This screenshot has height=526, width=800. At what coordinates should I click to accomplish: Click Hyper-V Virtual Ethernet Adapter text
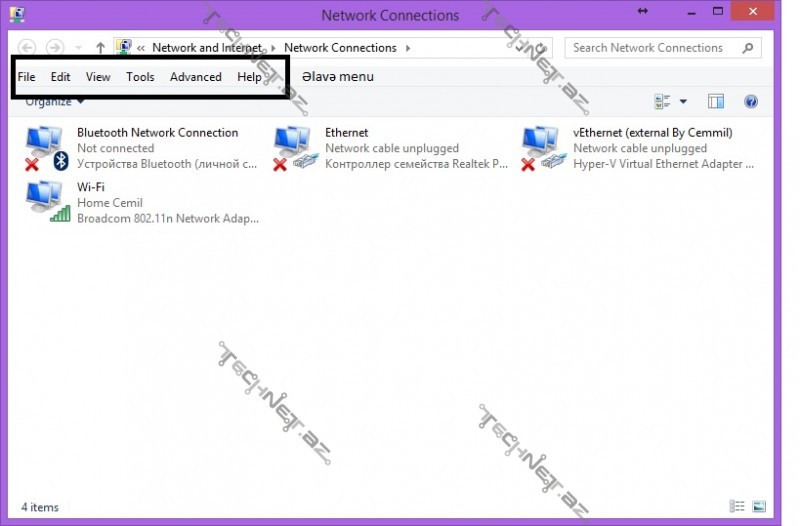click(663, 164)
